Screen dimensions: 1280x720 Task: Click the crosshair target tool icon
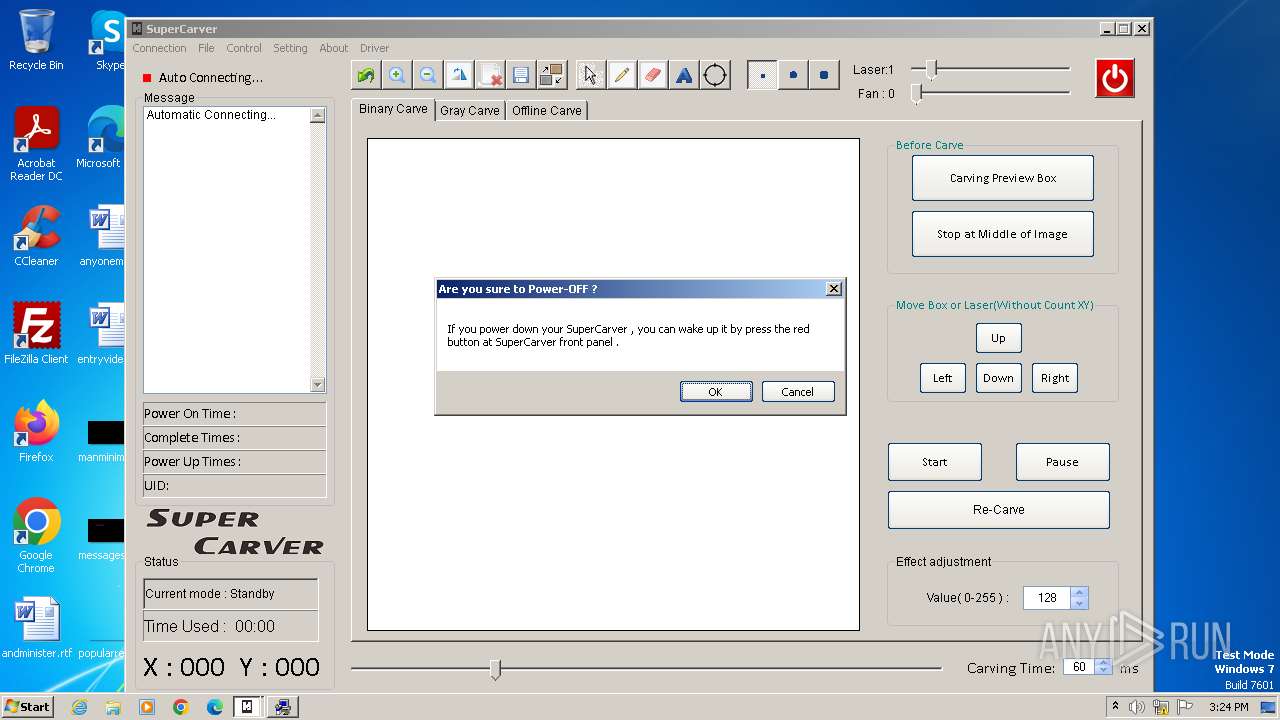pyautogui.click(x=715, y=75)
